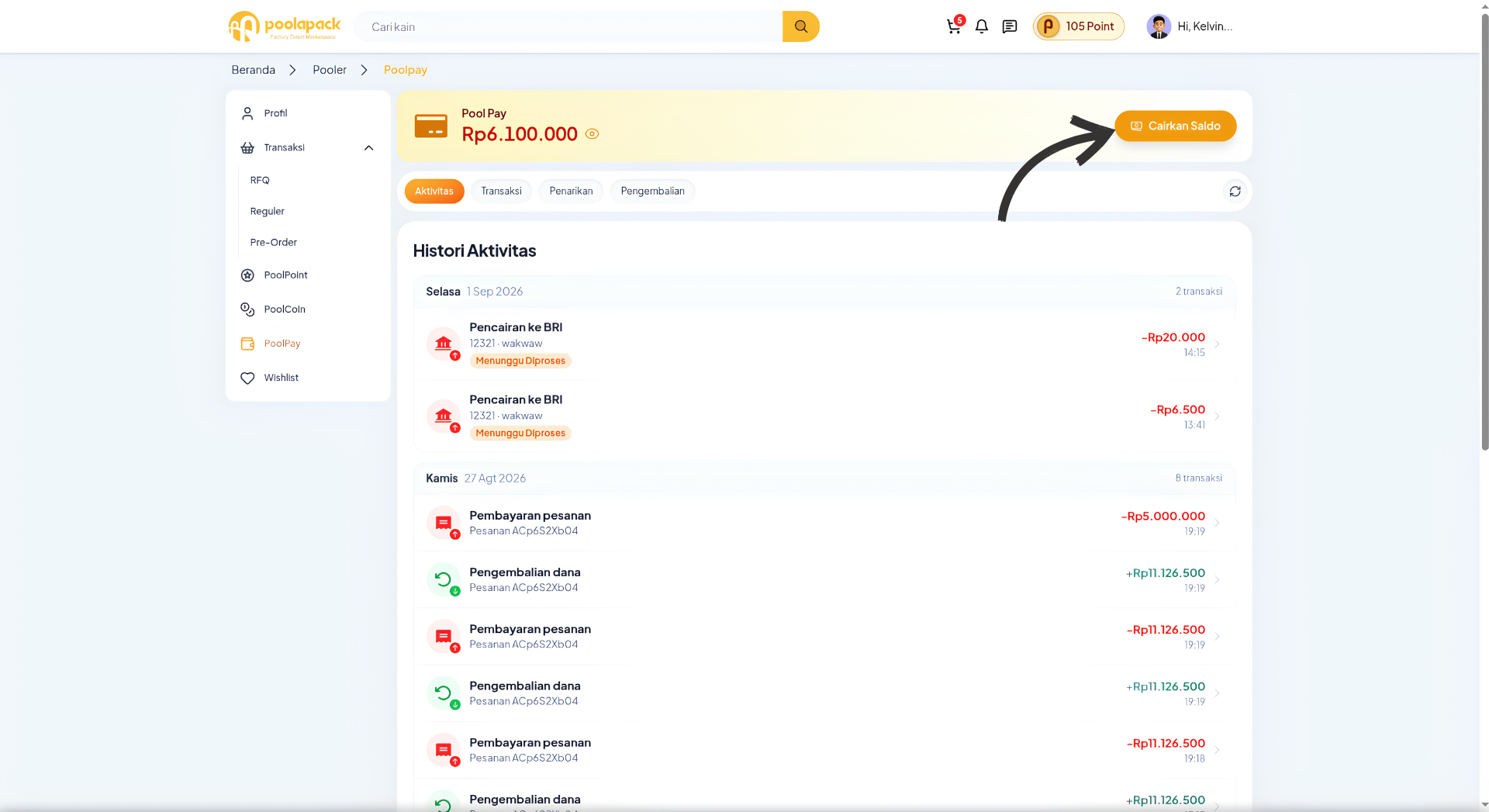Screen dimensions: 1489x812
Task: Refresh the activity history
Action: (x=1235, y=191)
